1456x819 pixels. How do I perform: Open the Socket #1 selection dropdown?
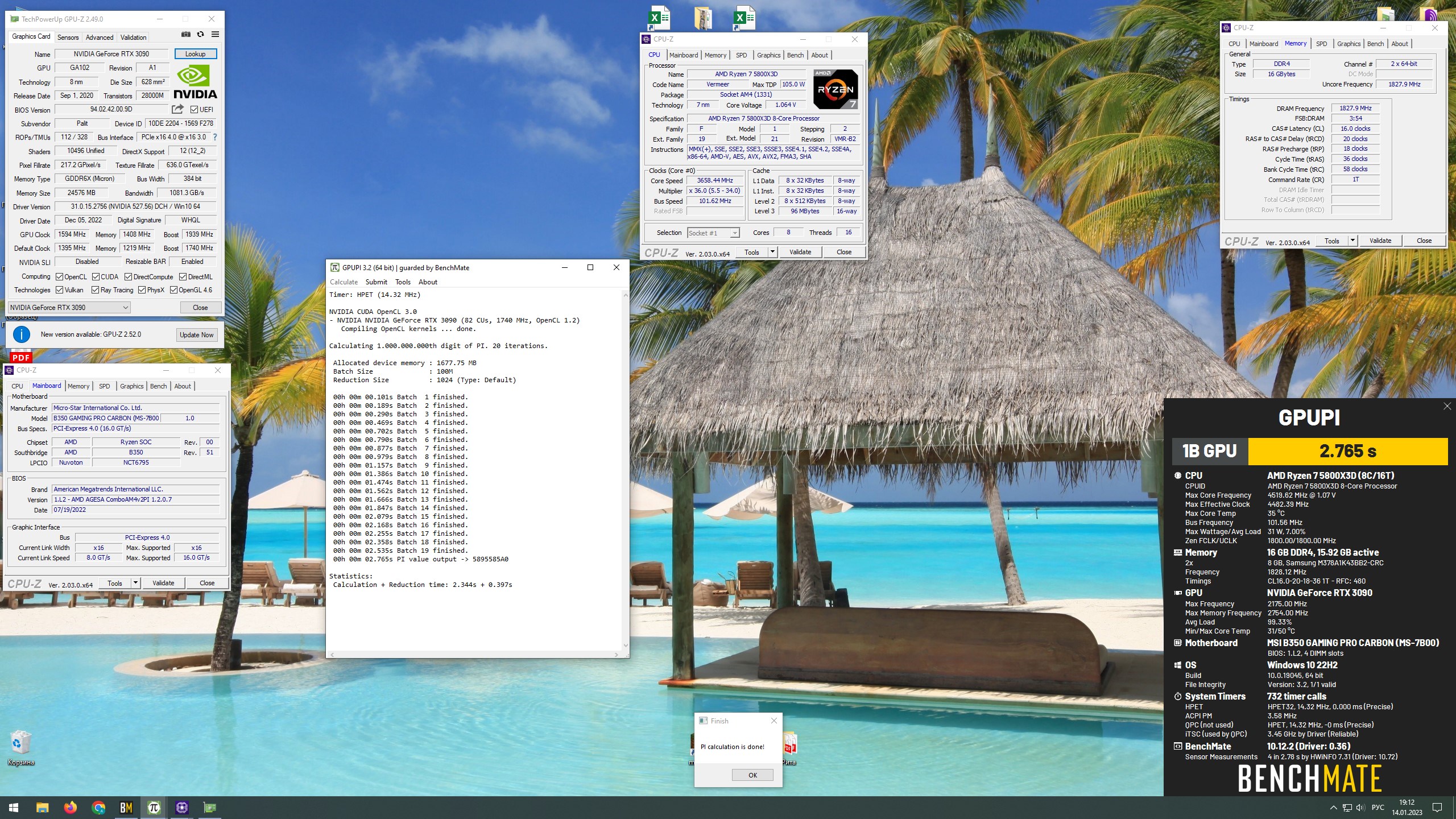coord(713,233)
